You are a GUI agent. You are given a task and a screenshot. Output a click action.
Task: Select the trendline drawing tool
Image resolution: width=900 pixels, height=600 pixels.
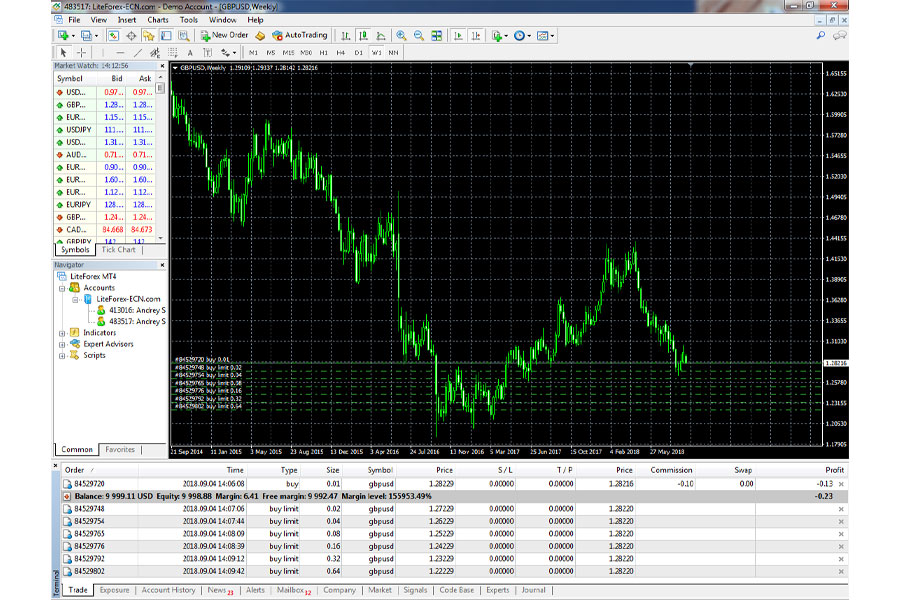point(138,53)
